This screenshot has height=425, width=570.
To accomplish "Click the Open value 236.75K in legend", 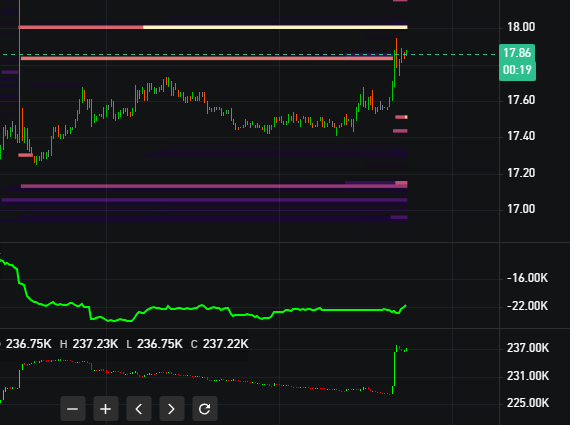I will (x=28, y=344).
